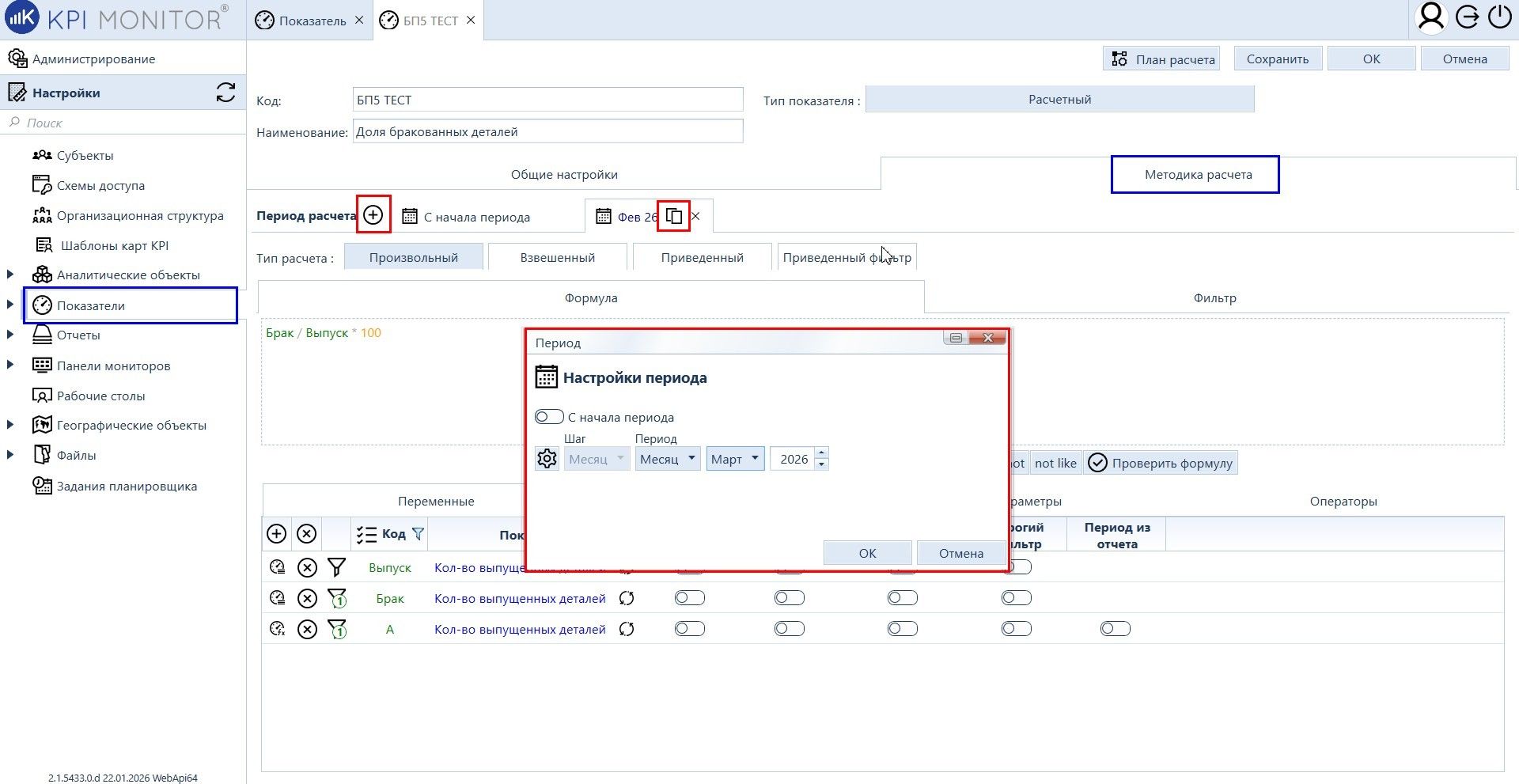This screenshot has height=784, width=1519.
Task: Expand the Отчеты tree node
Action: coord(10,335)
